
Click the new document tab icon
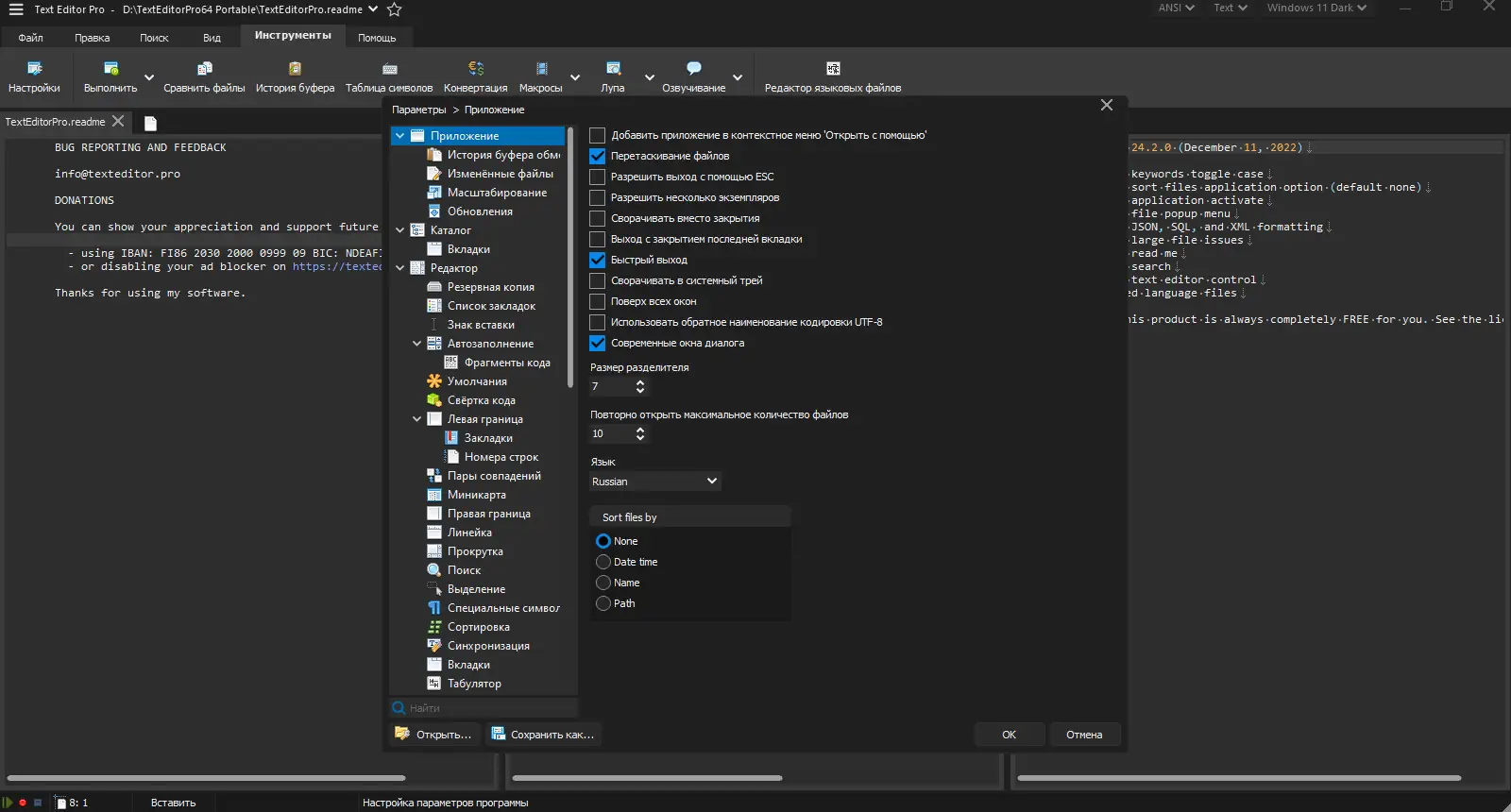(150, 123)
